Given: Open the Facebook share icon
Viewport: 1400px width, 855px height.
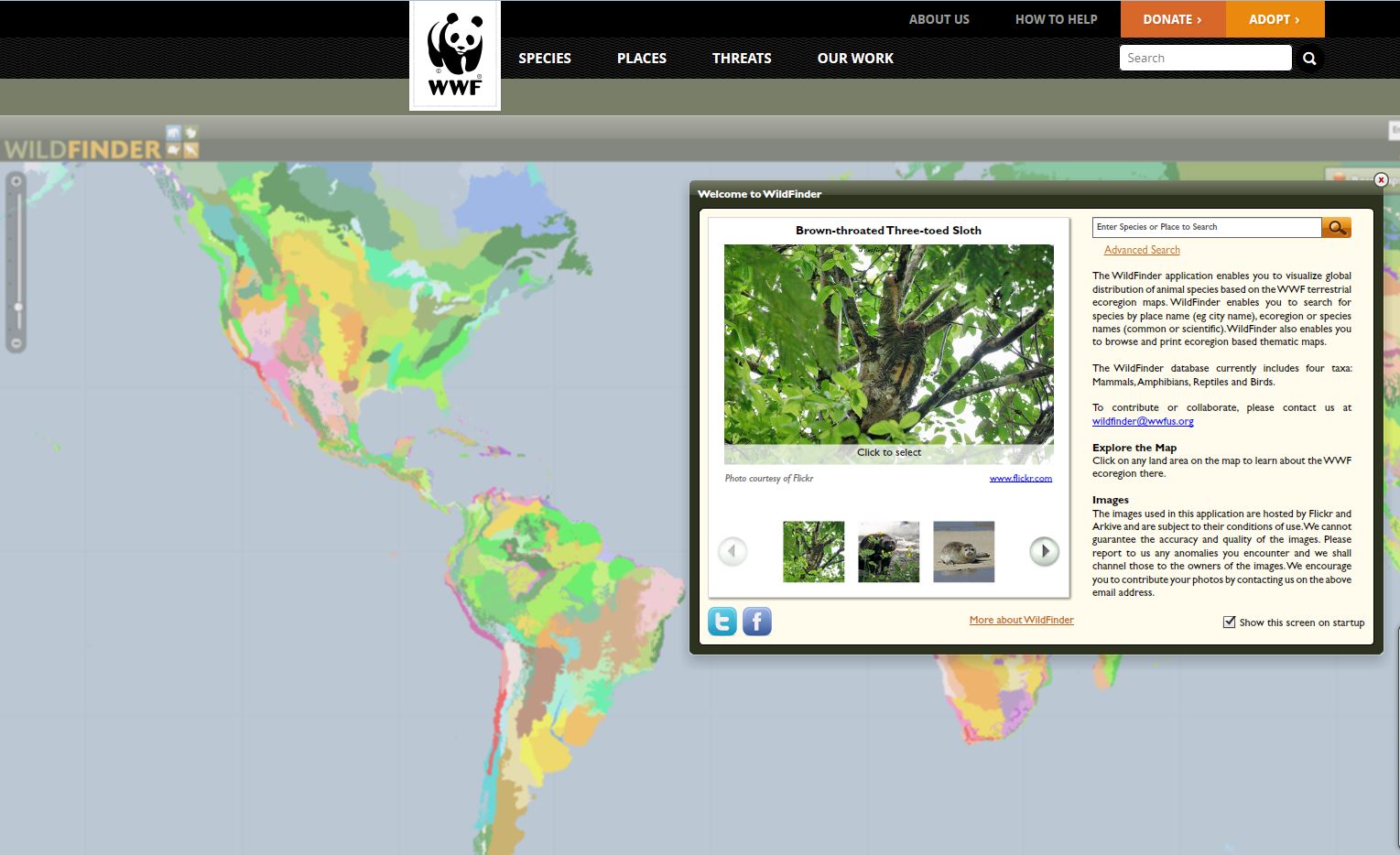Looking at the screenshot, I should tap(757, 622).
